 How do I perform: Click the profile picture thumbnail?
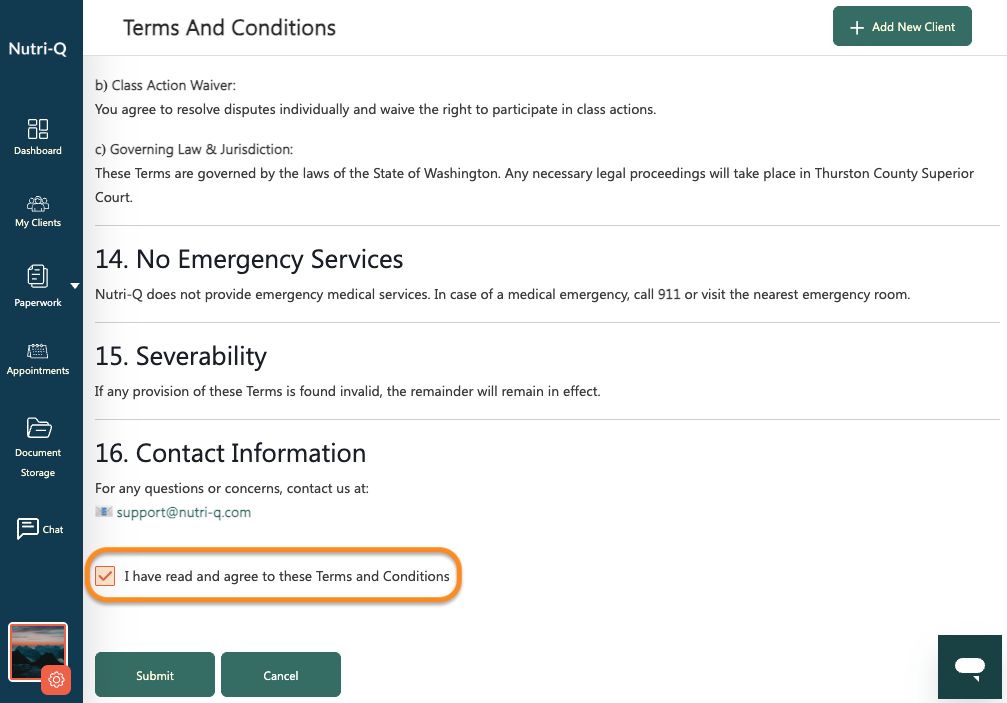[37, 652]
